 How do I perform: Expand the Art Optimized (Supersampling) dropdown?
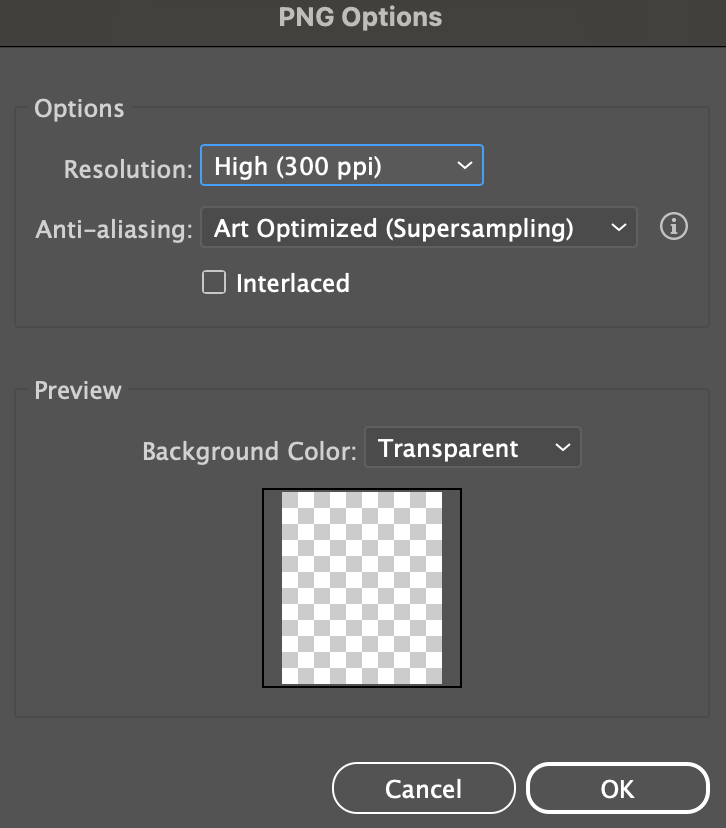pyautogui.click(x=400, y=229)
